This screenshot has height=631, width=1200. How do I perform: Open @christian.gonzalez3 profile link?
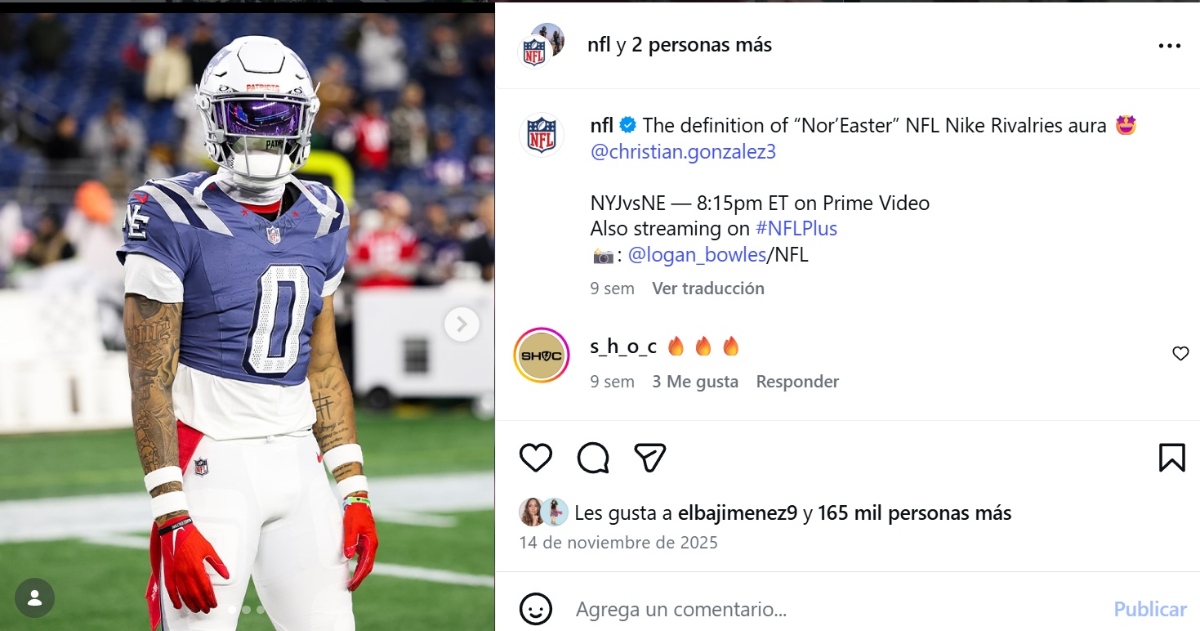pyautogui.click(x=683, y=152)
